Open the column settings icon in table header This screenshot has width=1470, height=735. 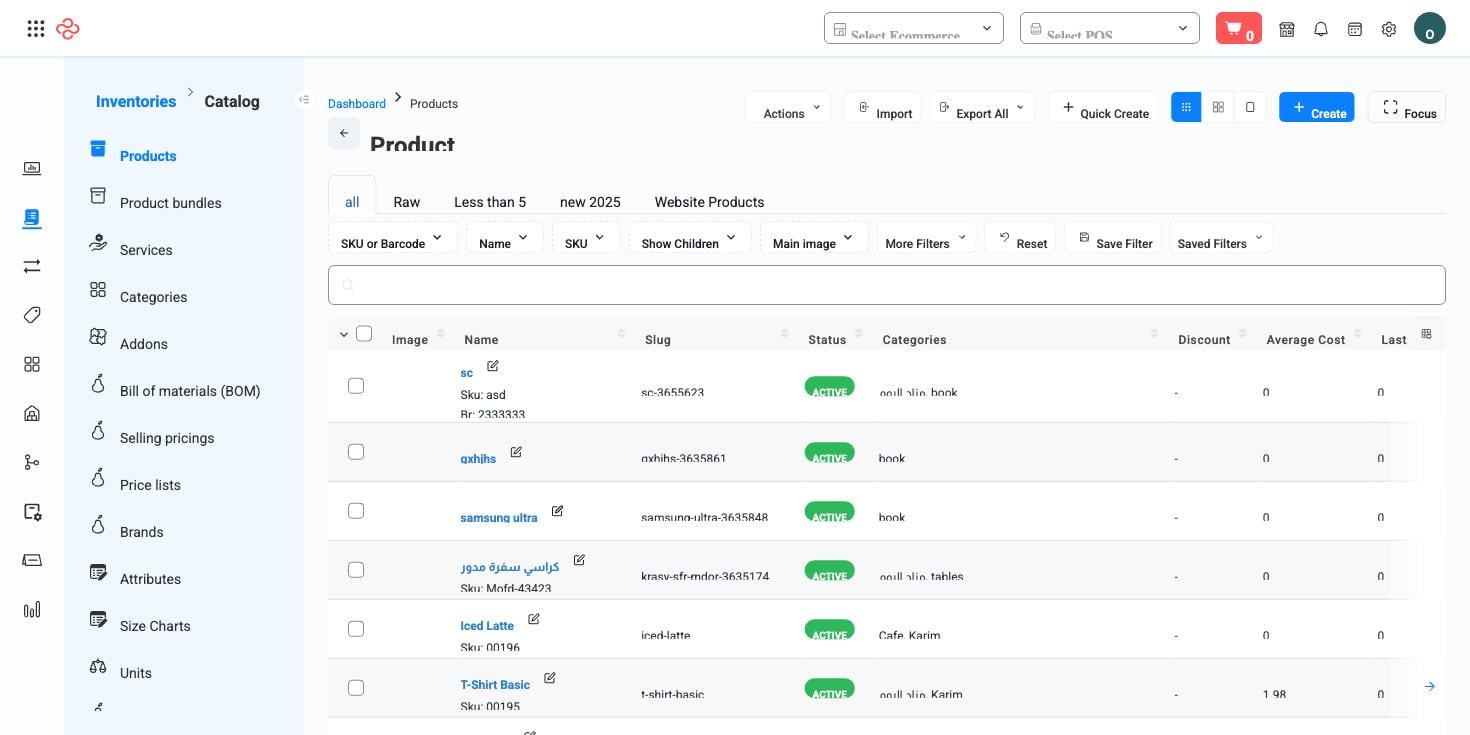pyautogui.click(x=1426, y=334)
